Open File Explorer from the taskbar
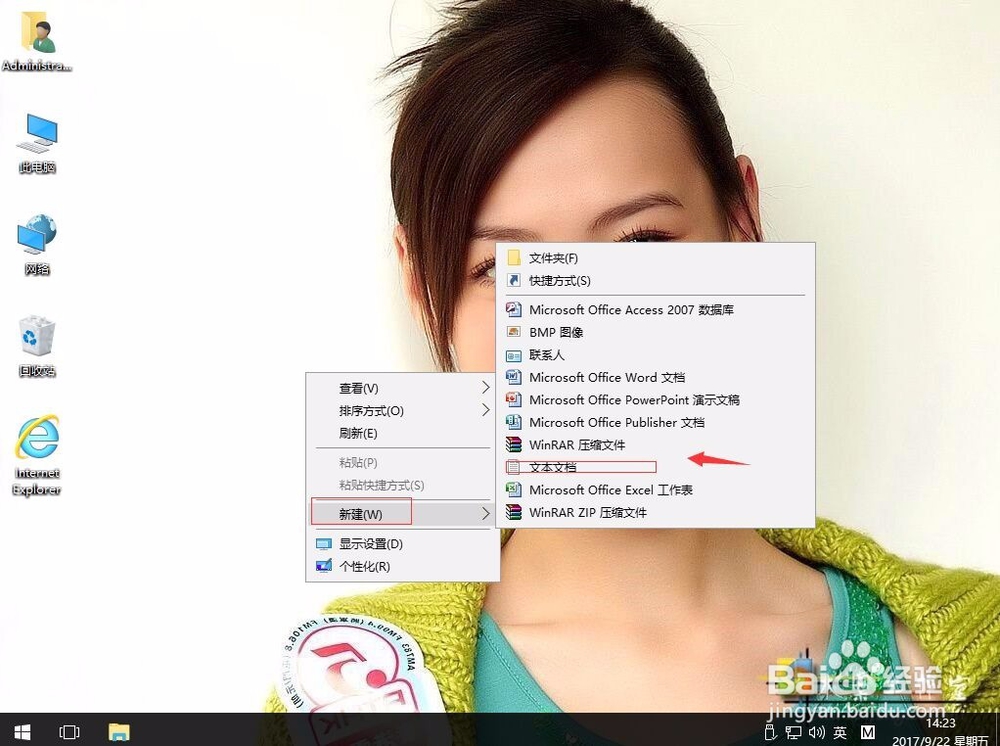 (119, 732)
